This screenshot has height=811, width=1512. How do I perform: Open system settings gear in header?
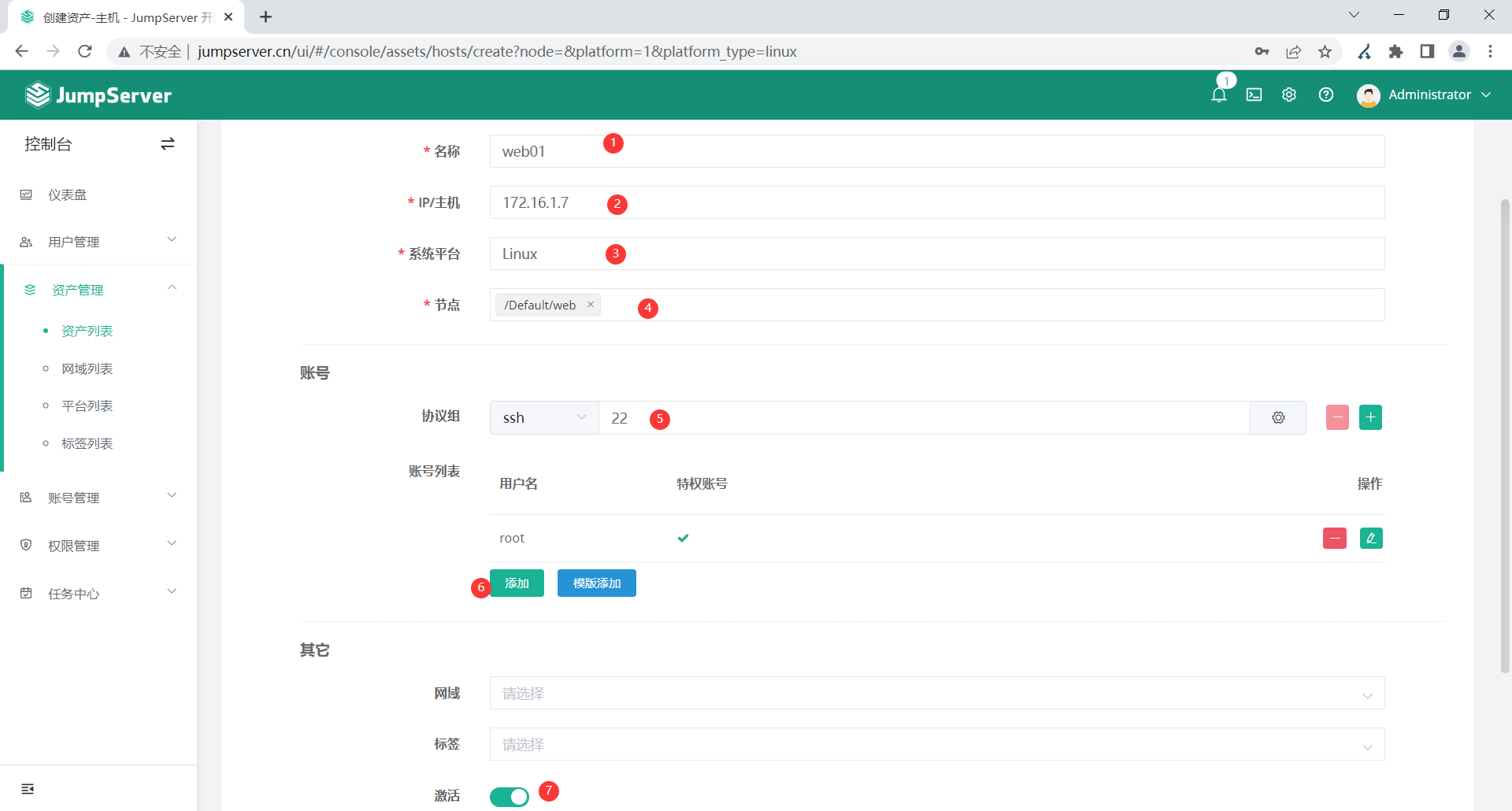click(x=1289, y=94)
